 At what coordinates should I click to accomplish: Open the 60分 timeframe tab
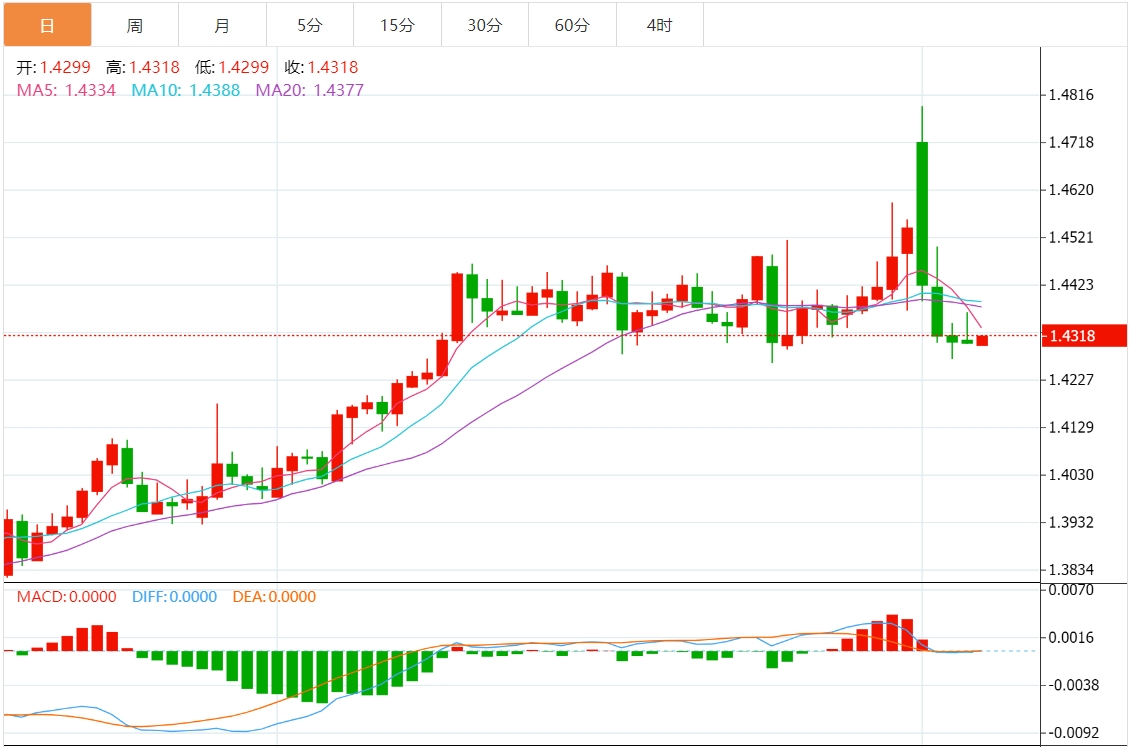coord(572,25)
